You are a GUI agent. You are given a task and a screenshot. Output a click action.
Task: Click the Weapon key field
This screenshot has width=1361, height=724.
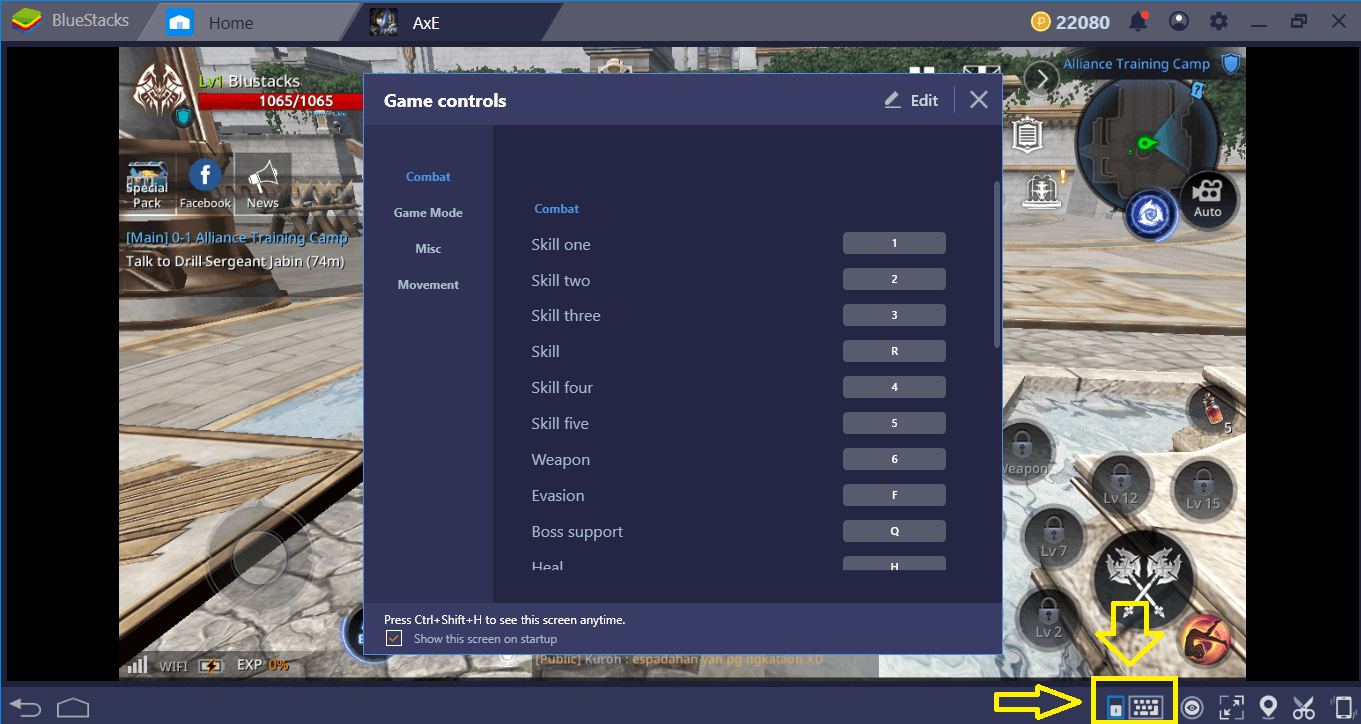(x=894, y=459)
